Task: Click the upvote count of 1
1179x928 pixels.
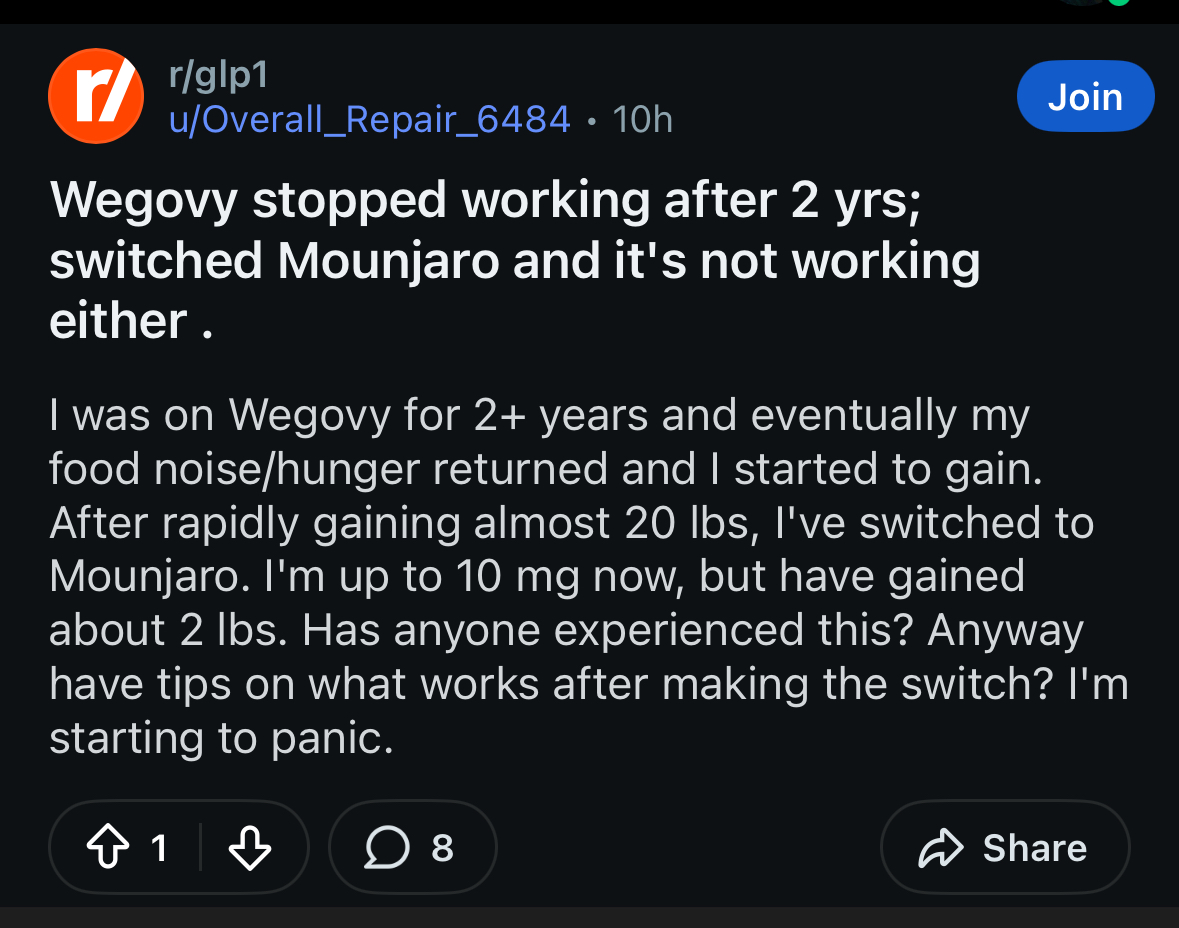Action: 159,848
